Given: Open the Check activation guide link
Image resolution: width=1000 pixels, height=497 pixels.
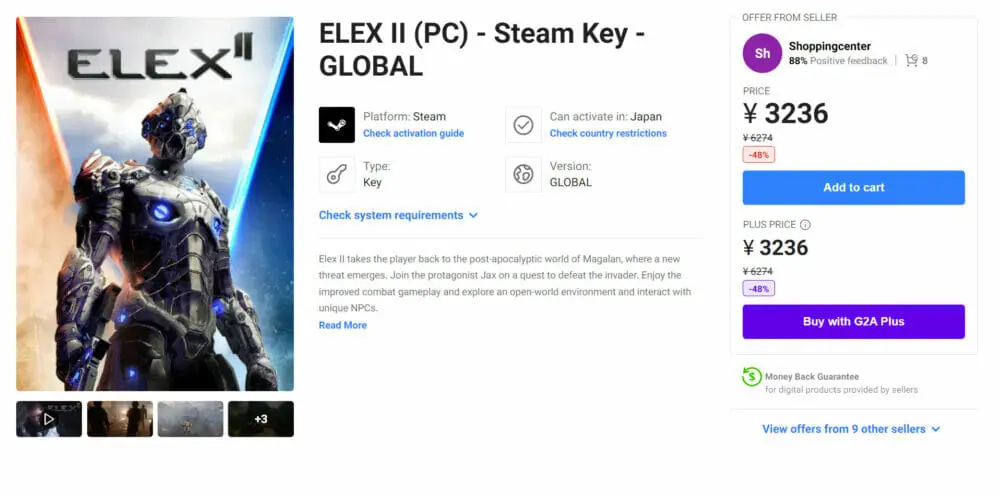Looking at the screenshot, I should 413,133.
